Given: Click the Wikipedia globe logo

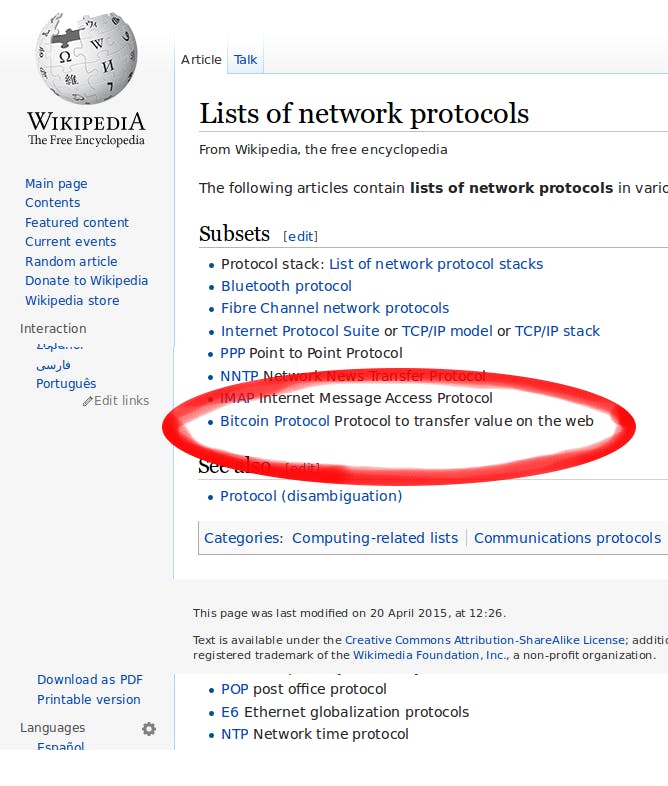Looking at the screenshot, I should (87, 58).
